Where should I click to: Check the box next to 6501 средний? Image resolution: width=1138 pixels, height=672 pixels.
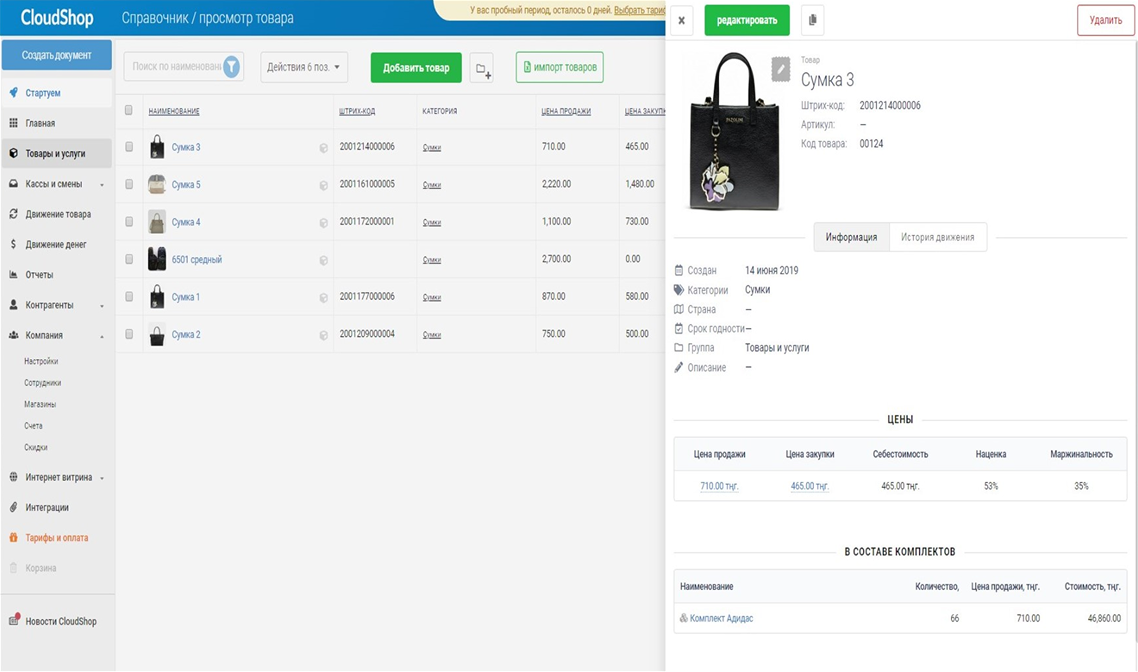129,260
